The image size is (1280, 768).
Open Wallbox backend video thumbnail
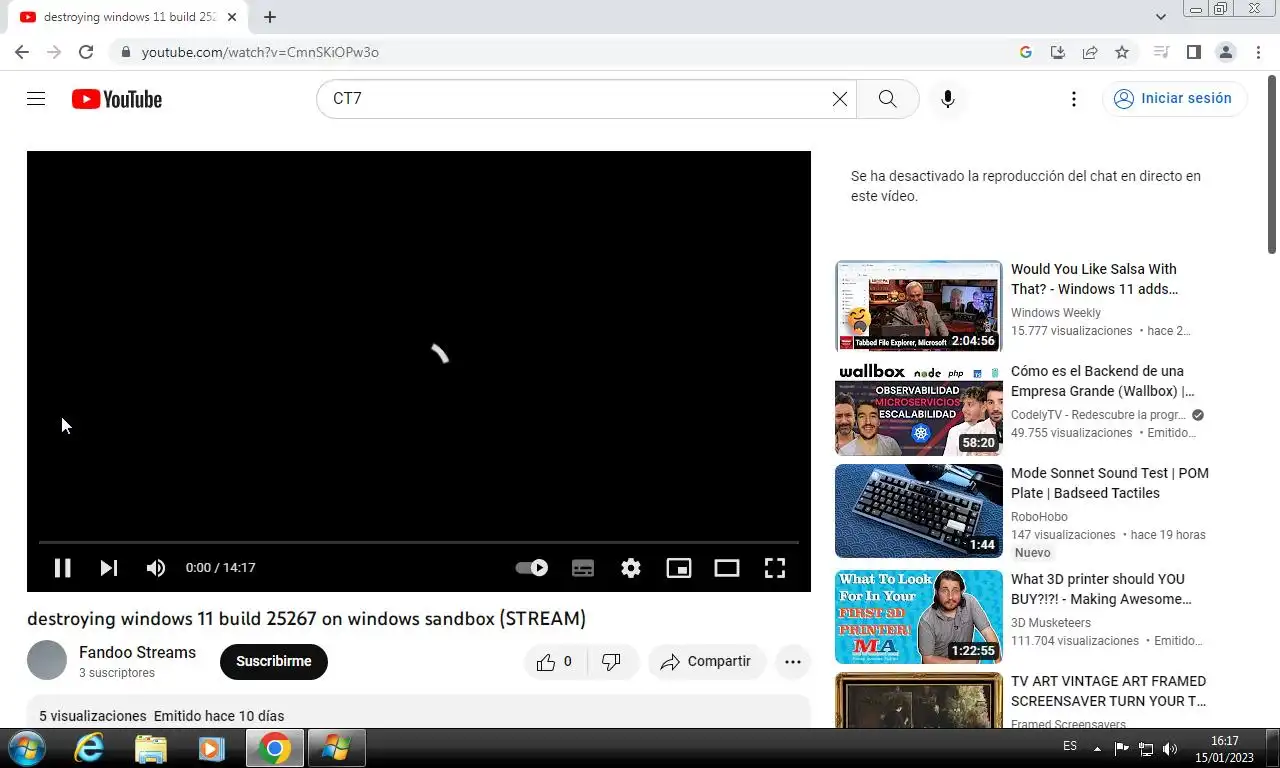coord(919,409)
